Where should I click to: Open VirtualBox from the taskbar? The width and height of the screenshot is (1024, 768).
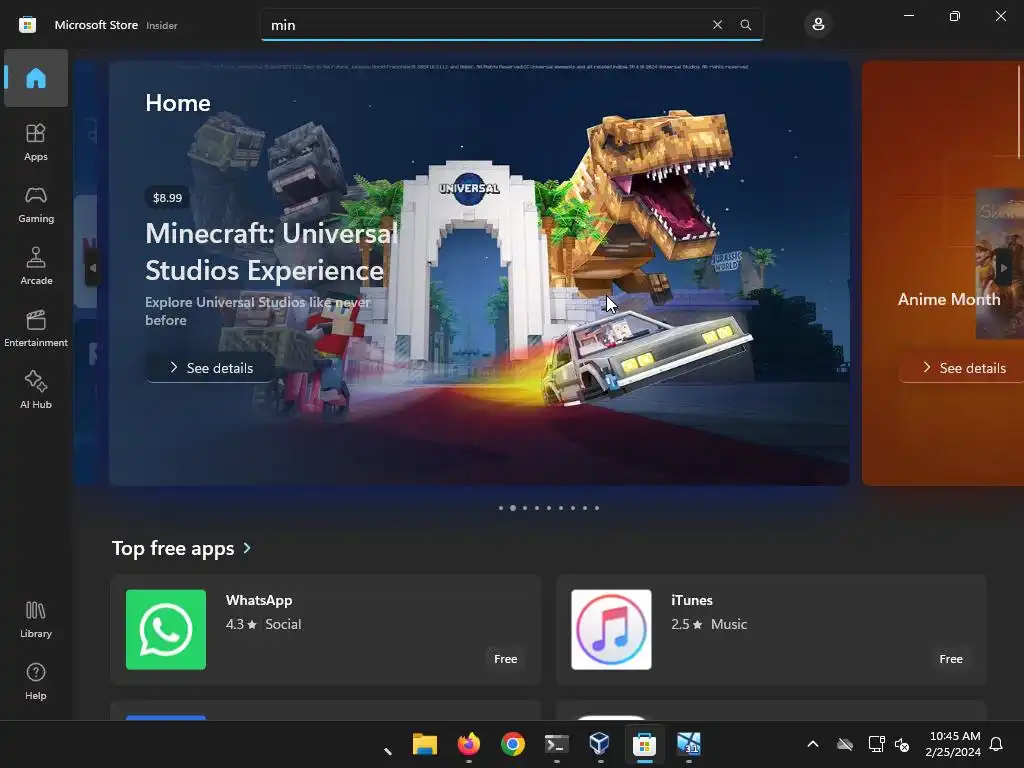[600, 744]
